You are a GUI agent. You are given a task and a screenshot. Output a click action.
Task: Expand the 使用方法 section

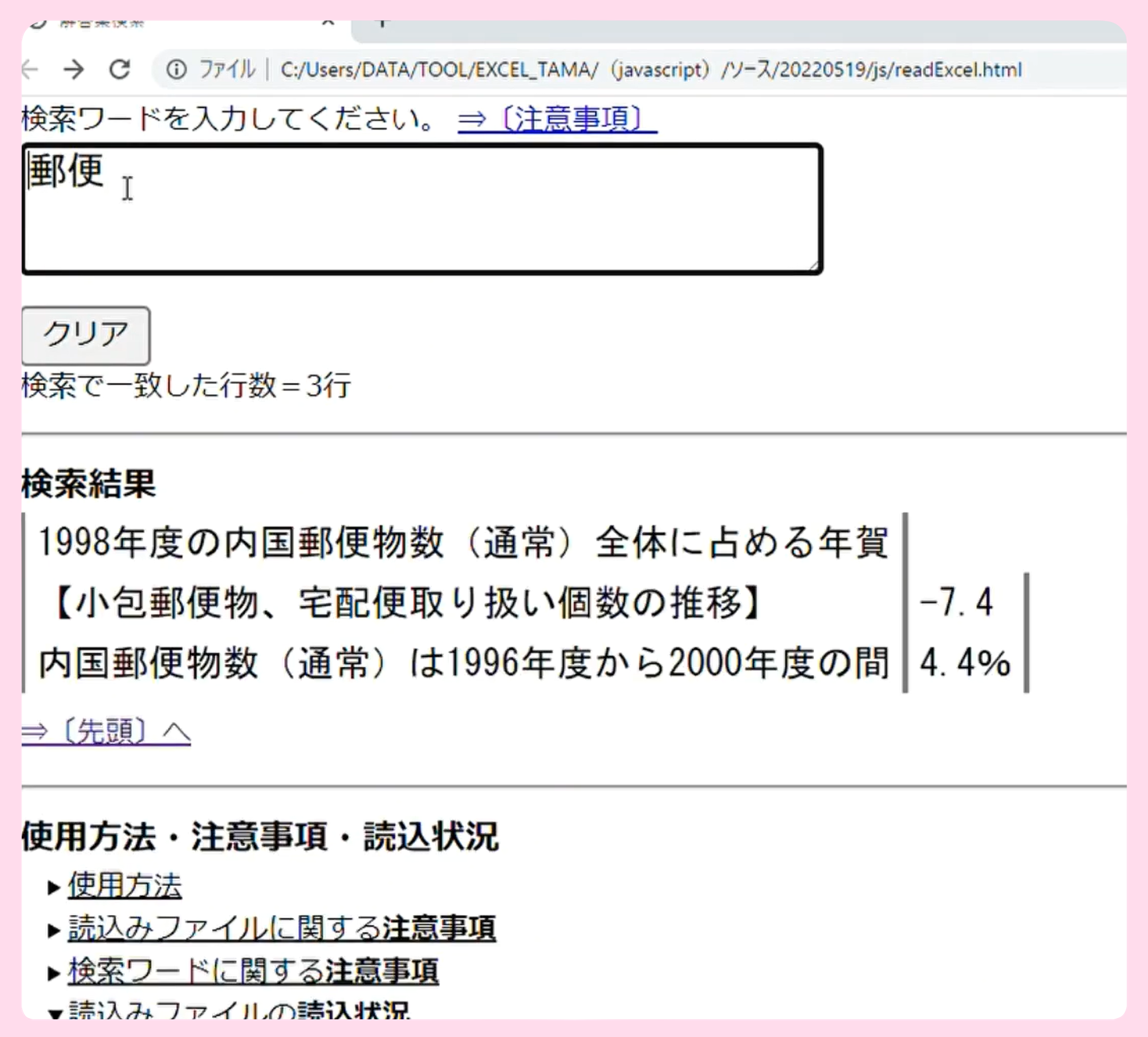(x=125, y=886)
